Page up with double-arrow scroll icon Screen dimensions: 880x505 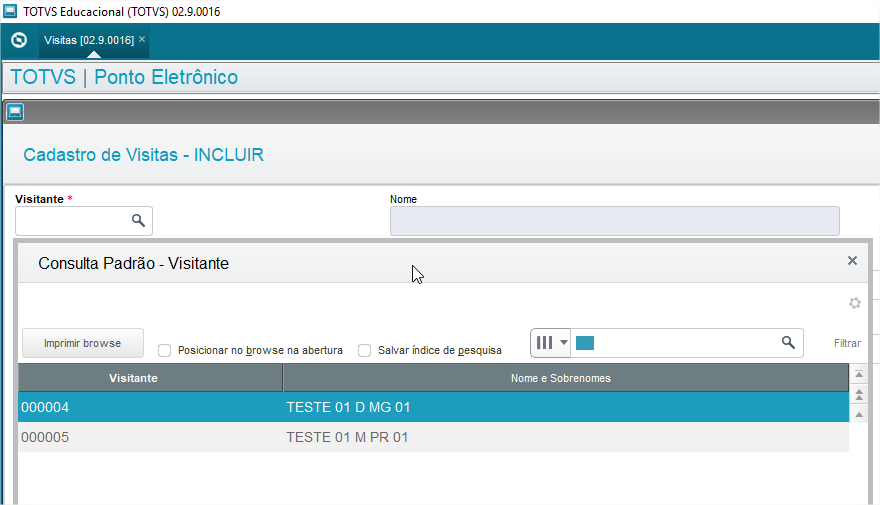(x=859, y=394)
